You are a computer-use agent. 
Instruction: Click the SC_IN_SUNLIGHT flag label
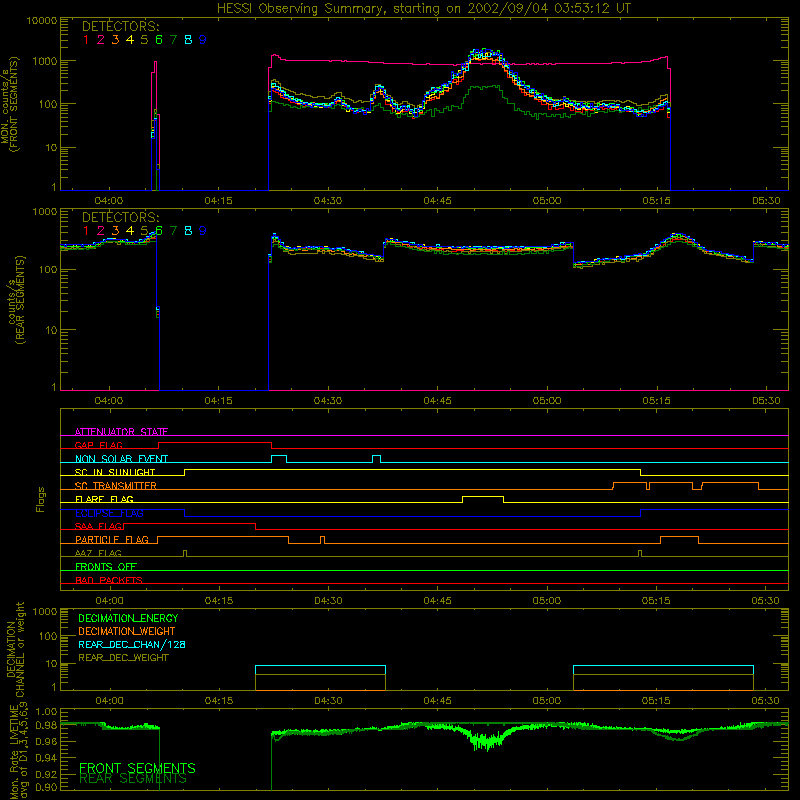(115, 472)
